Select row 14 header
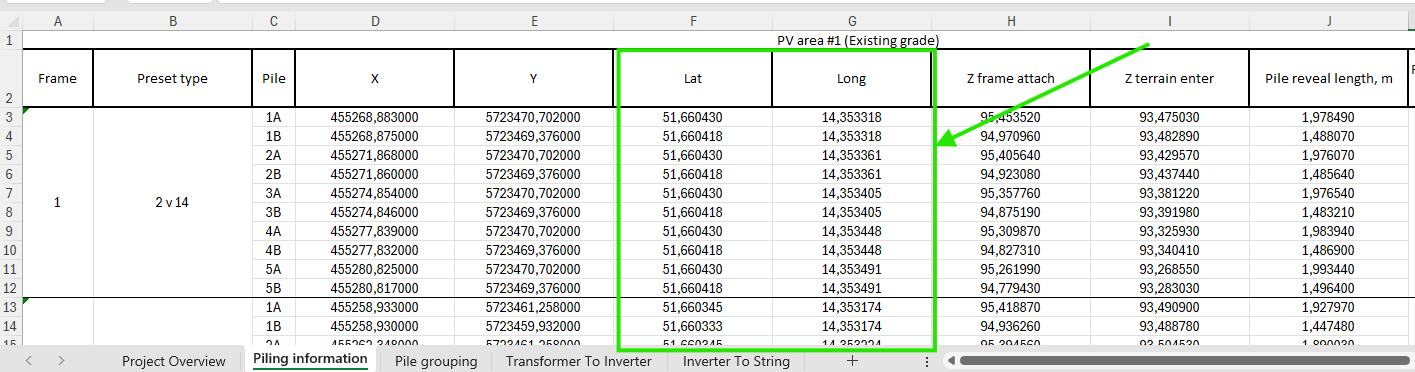Screen dimensions: 1415x372 click(x=10, y=326)
